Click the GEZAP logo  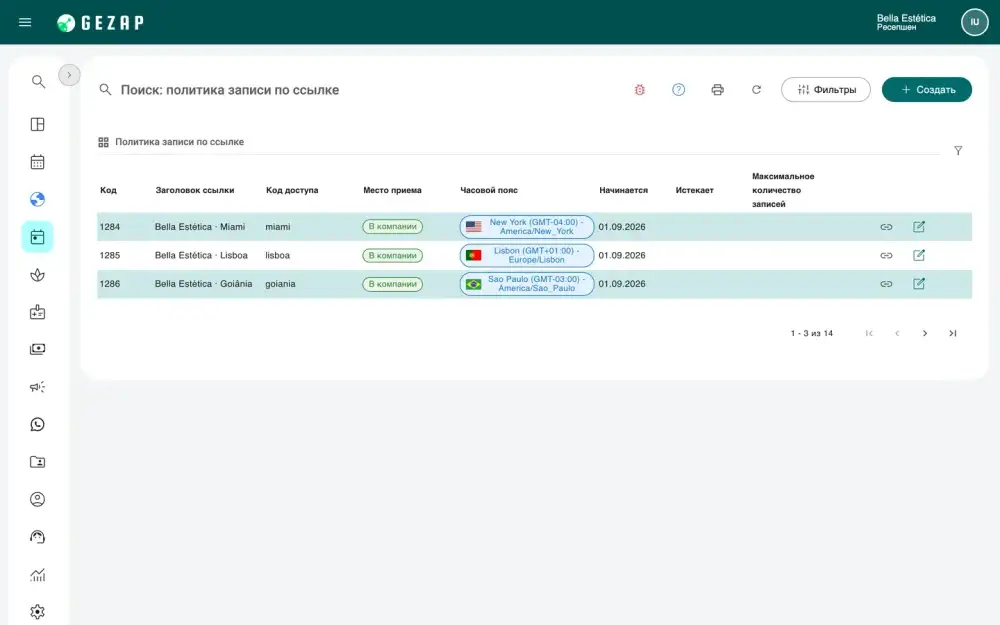point(100,23)
